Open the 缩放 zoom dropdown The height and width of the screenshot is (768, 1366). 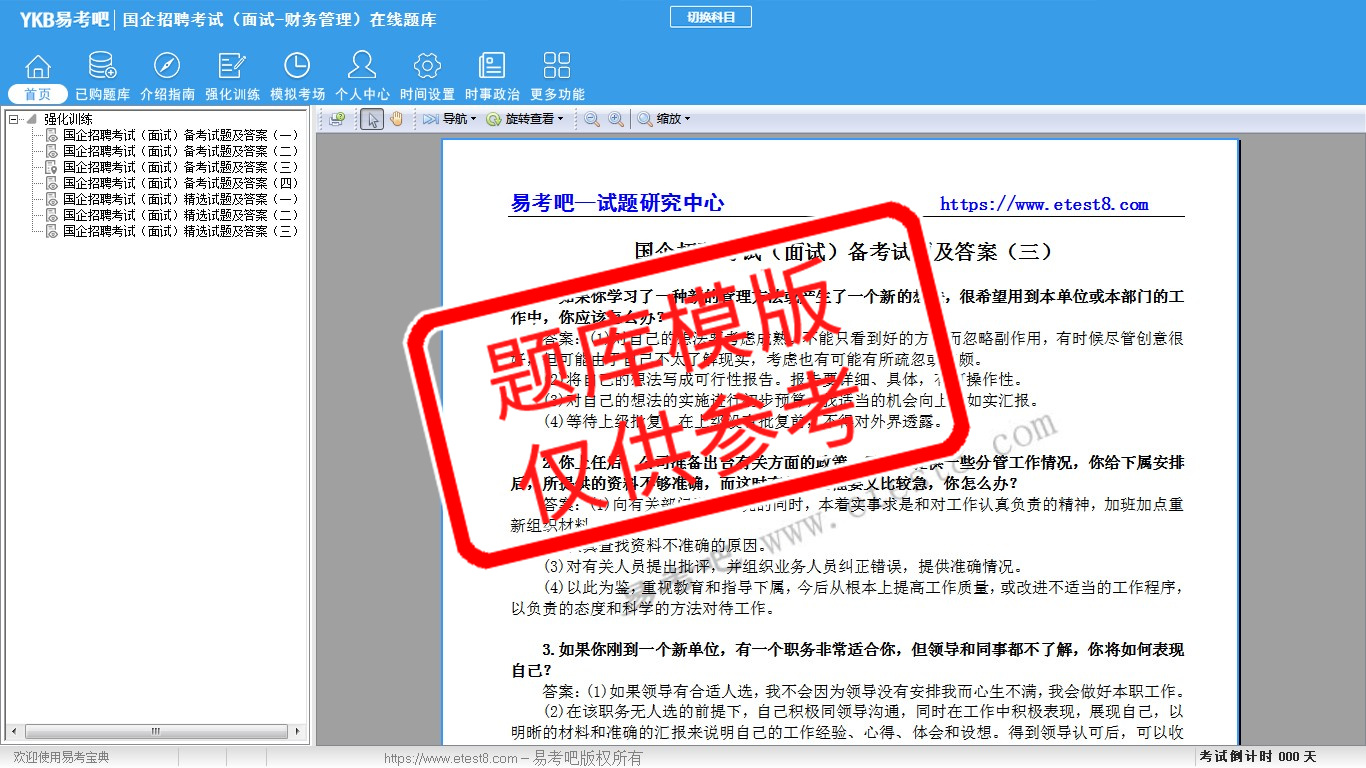[664, 119]
